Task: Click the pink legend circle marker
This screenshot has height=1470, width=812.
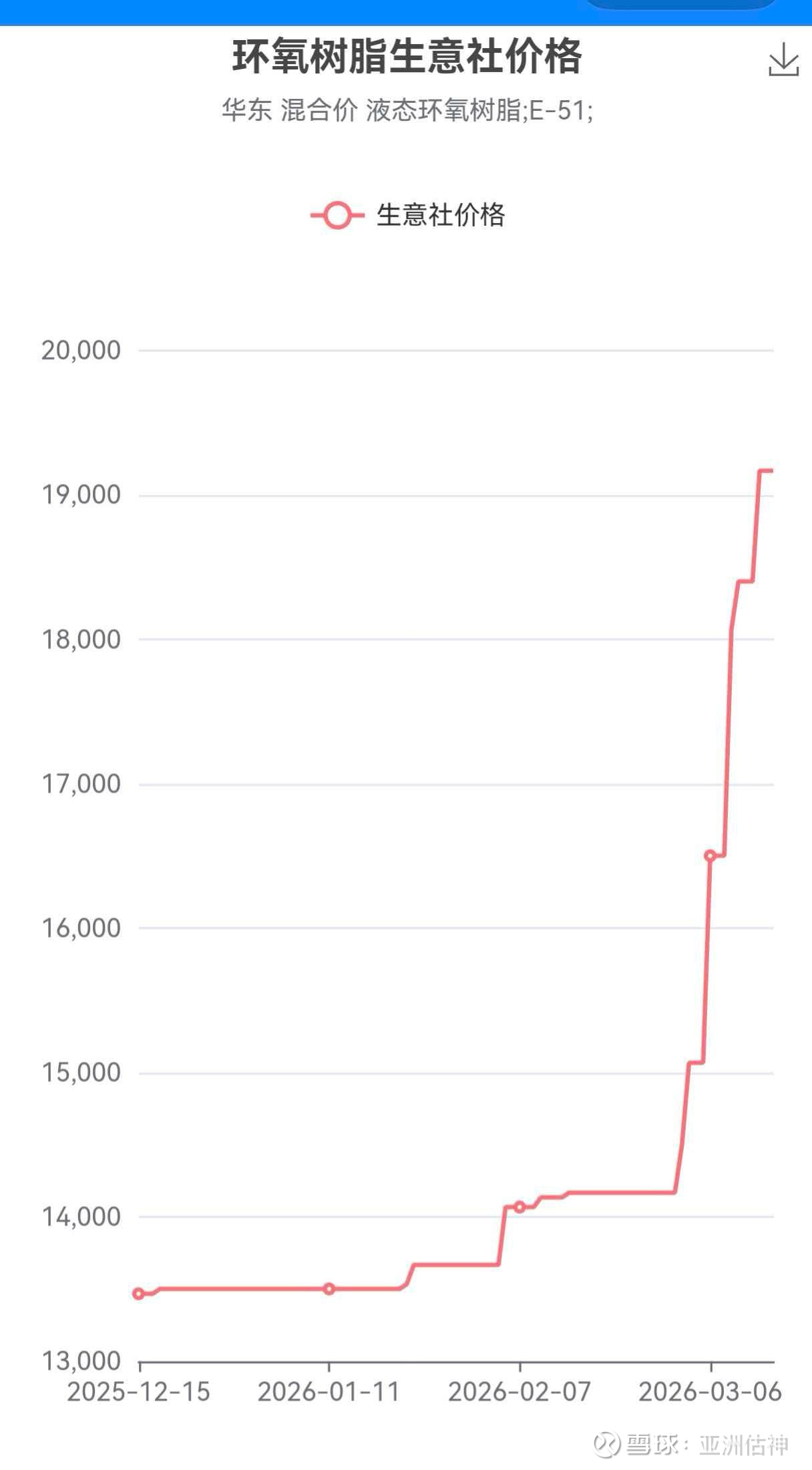Action: point(338,216)
